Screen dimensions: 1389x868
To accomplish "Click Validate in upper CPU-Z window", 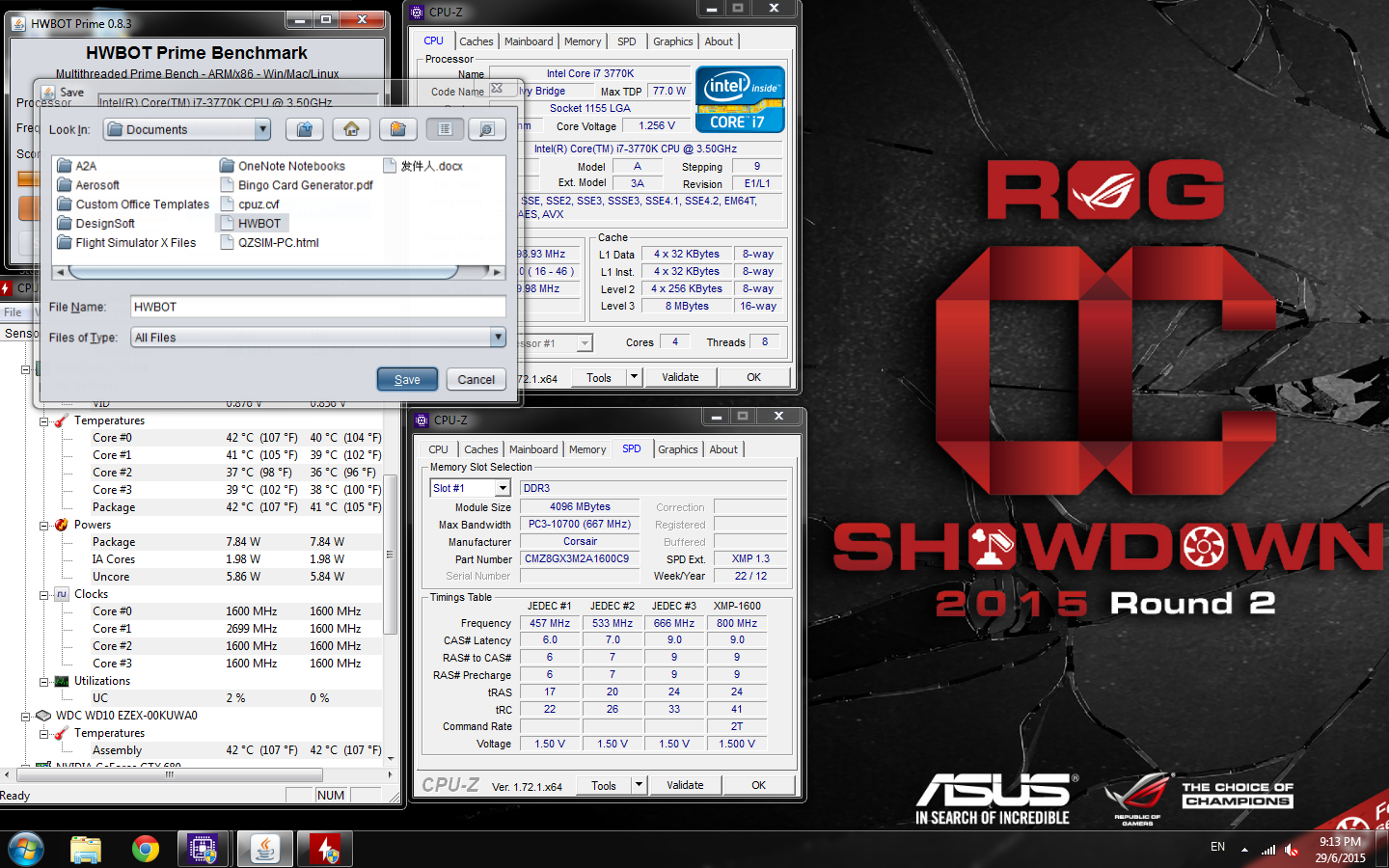I will point(680,377).
